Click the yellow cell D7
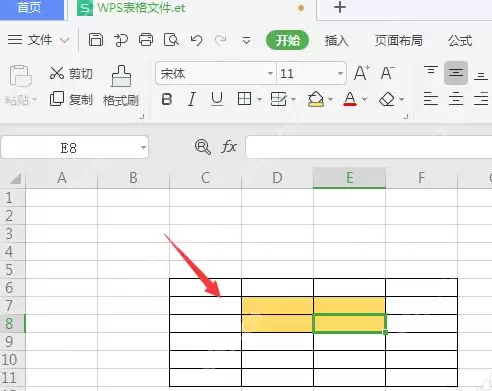Image resolution: width=492 pixels, height=391 pixels. pyautogui.click(x=277, y=305)
